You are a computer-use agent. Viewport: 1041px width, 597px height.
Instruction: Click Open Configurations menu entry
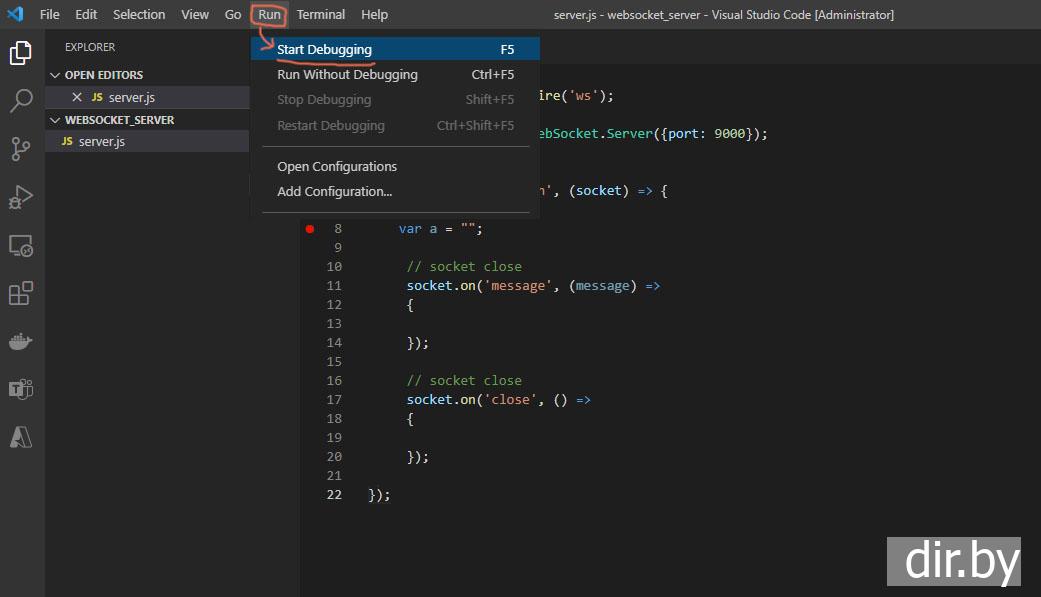click(x=337, y=167)
